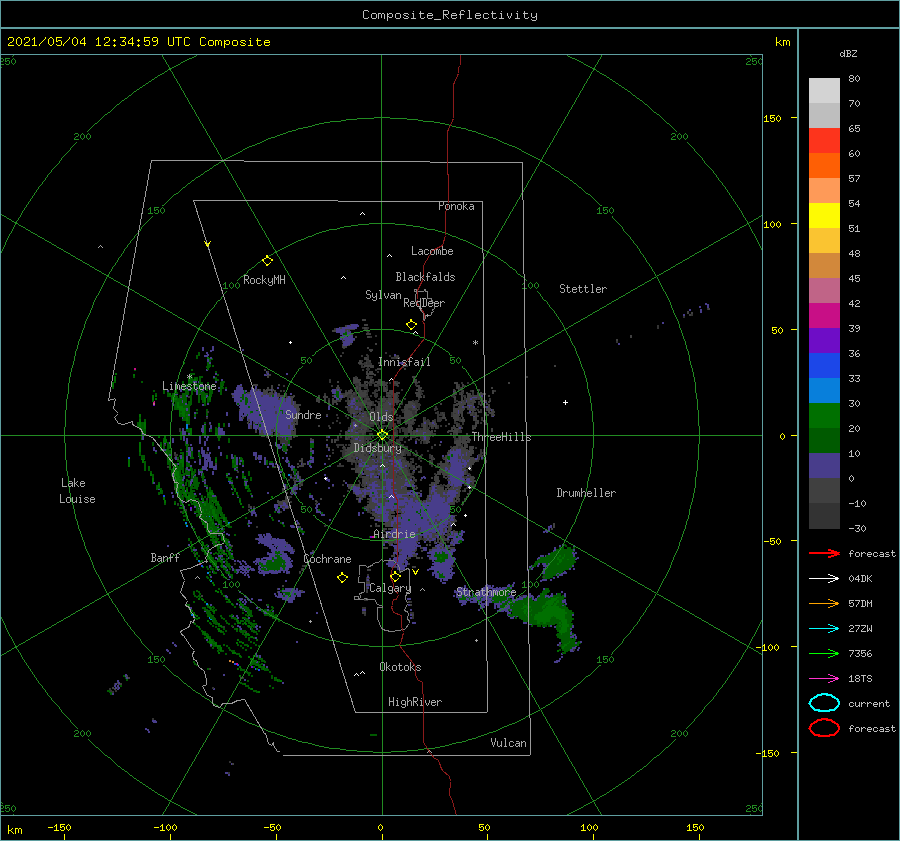Click the Sylvan label
This screenshot has width=900, height=841.
tap(383, 295)
